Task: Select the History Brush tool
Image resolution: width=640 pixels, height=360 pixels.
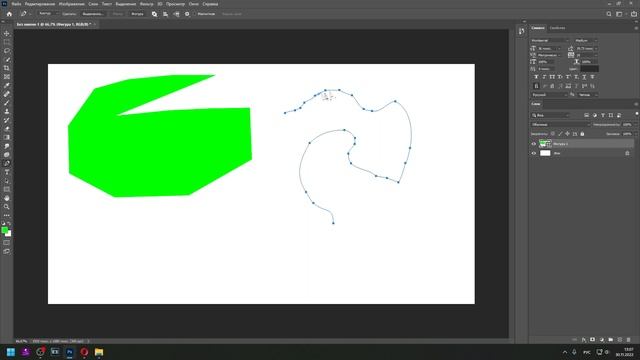Action: coord(7,120)
